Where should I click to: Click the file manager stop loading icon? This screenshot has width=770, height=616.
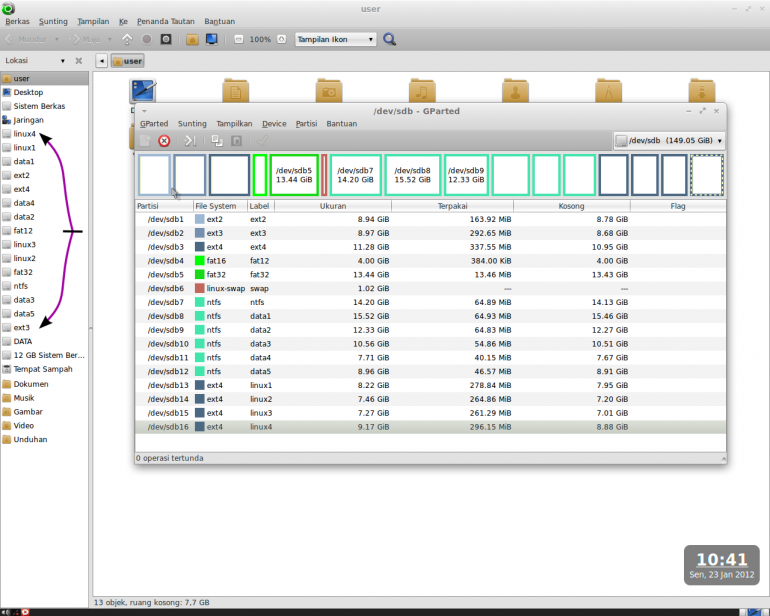146,39
